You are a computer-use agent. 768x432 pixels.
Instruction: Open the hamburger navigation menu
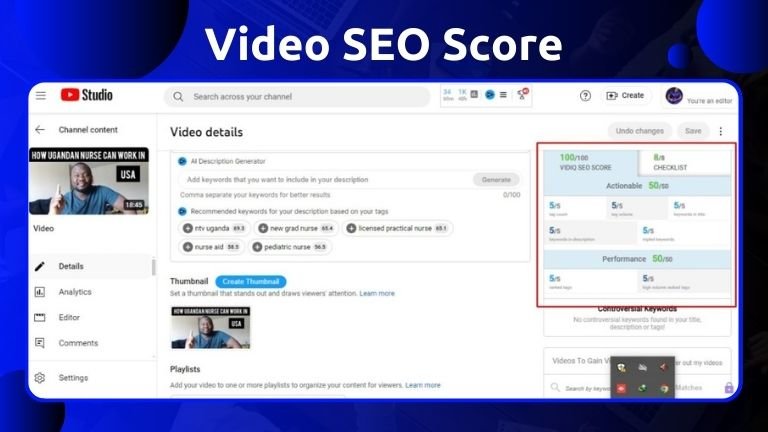41,96
